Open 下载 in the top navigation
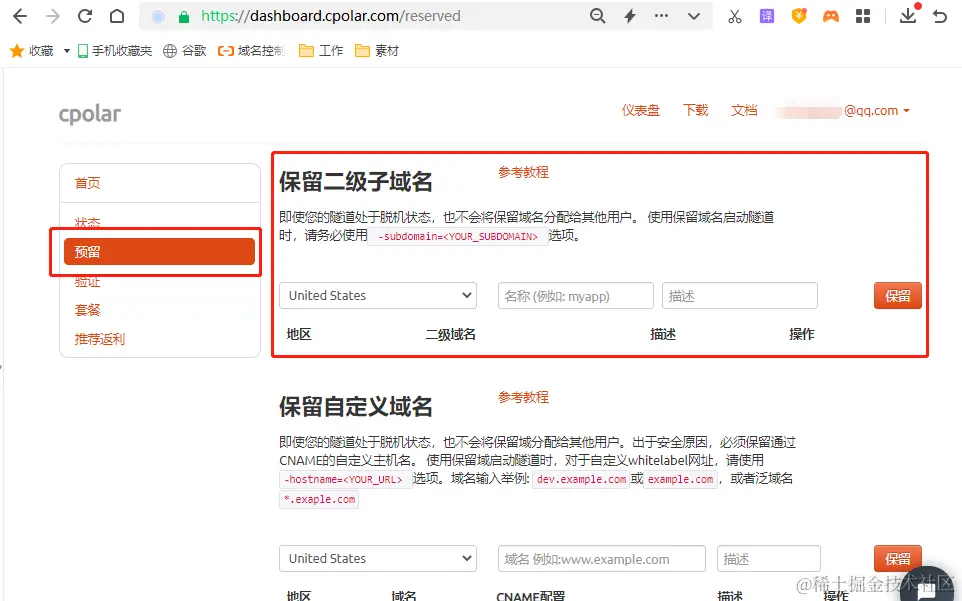 [x=696, y=110]
